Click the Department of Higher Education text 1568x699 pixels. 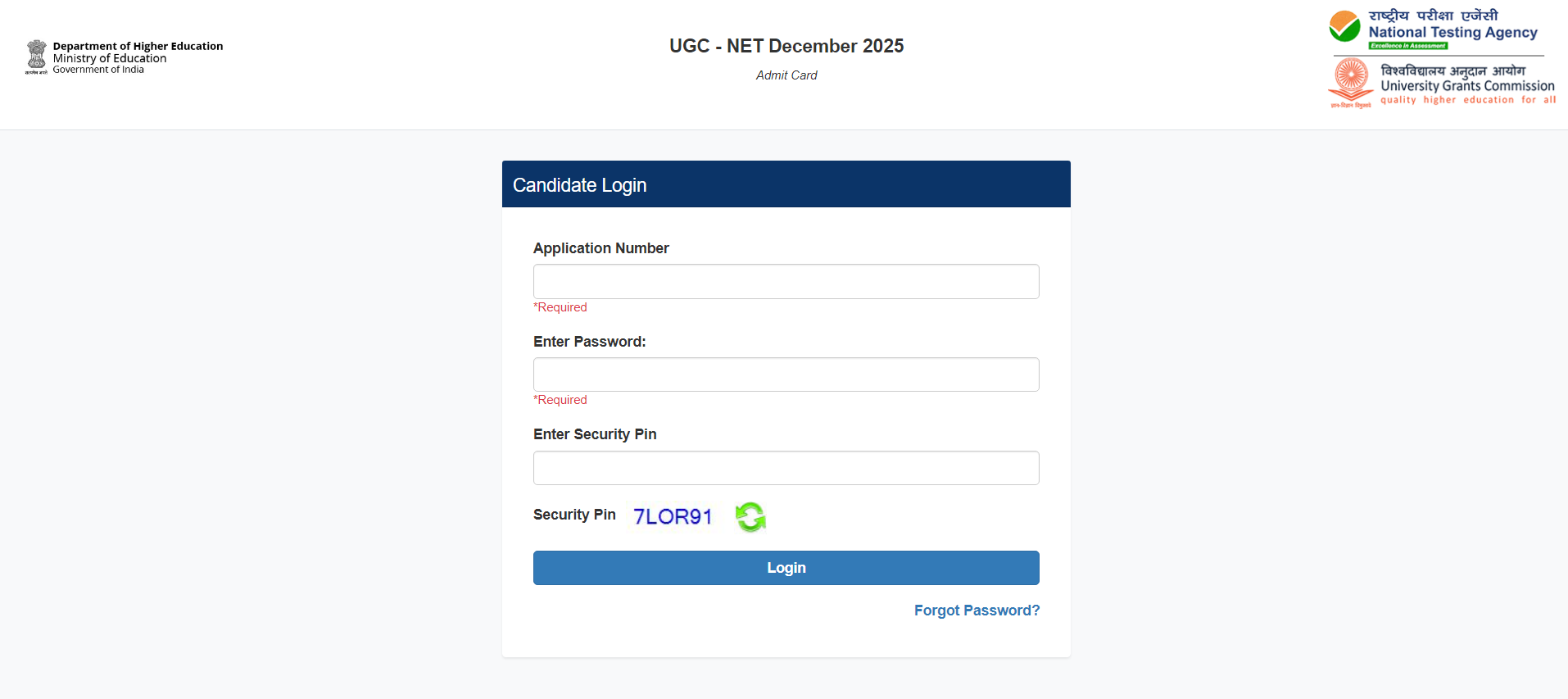(x=138, y=47)
